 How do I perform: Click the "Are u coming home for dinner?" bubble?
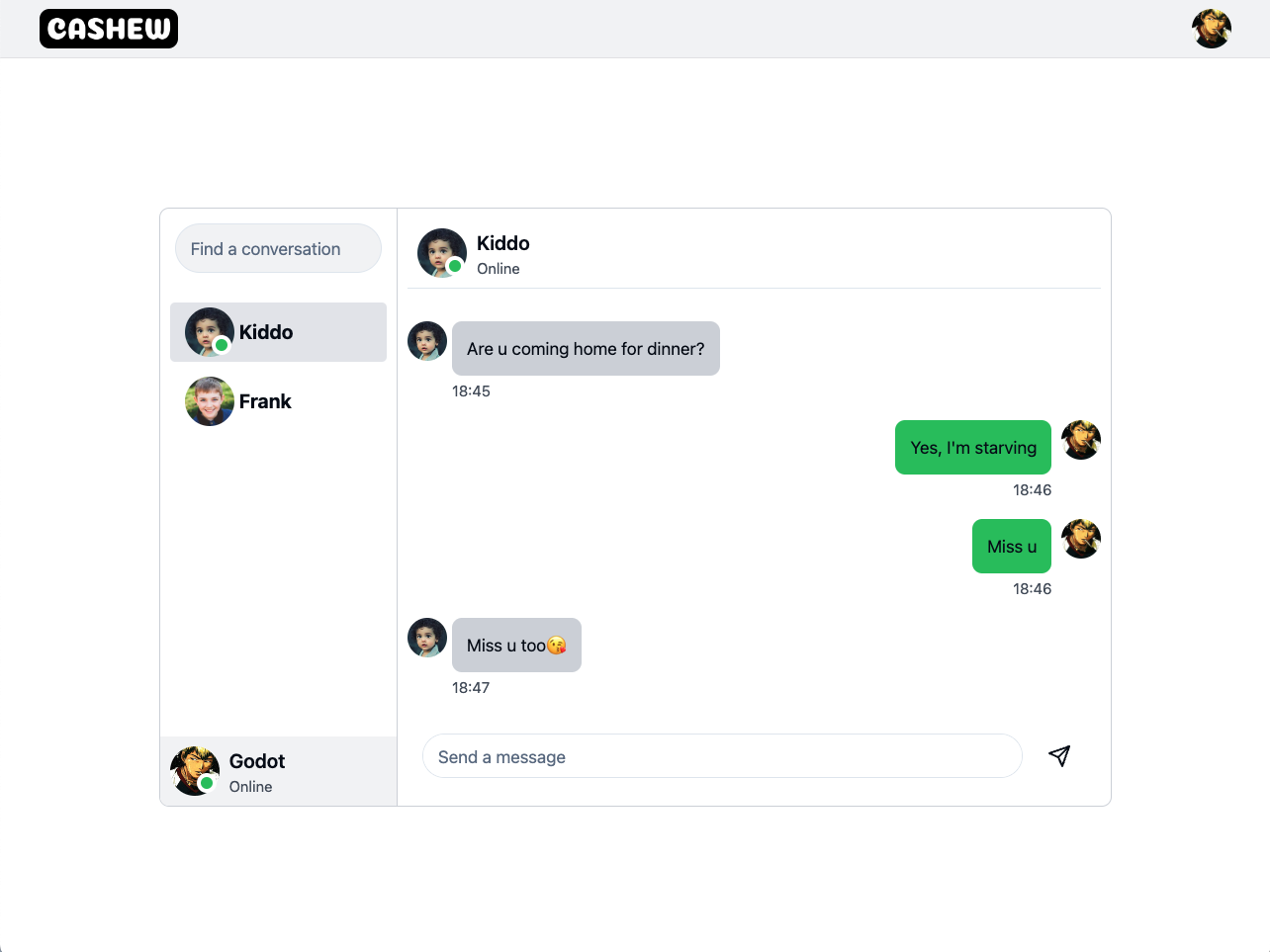point(586,349)
